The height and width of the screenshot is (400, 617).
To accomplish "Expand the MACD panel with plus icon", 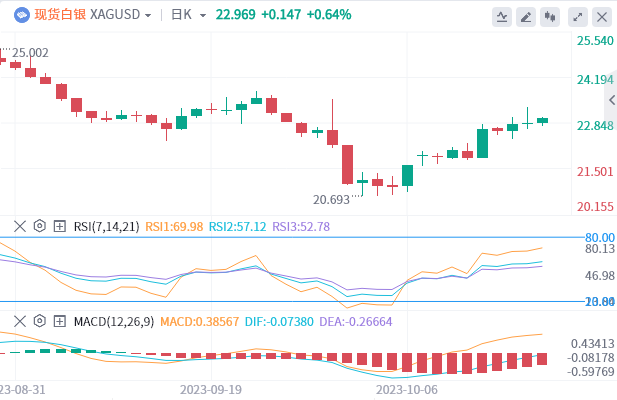I will coord(60,321).
